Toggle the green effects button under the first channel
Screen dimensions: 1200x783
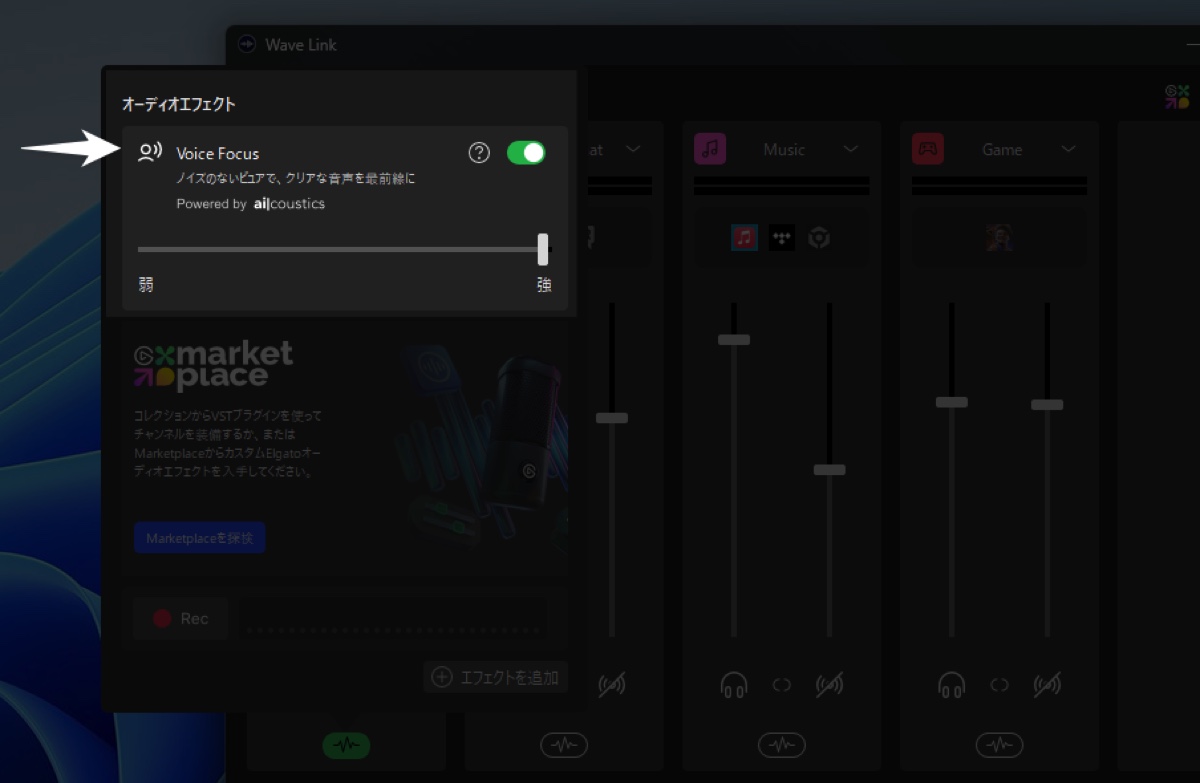coord(346,745)
